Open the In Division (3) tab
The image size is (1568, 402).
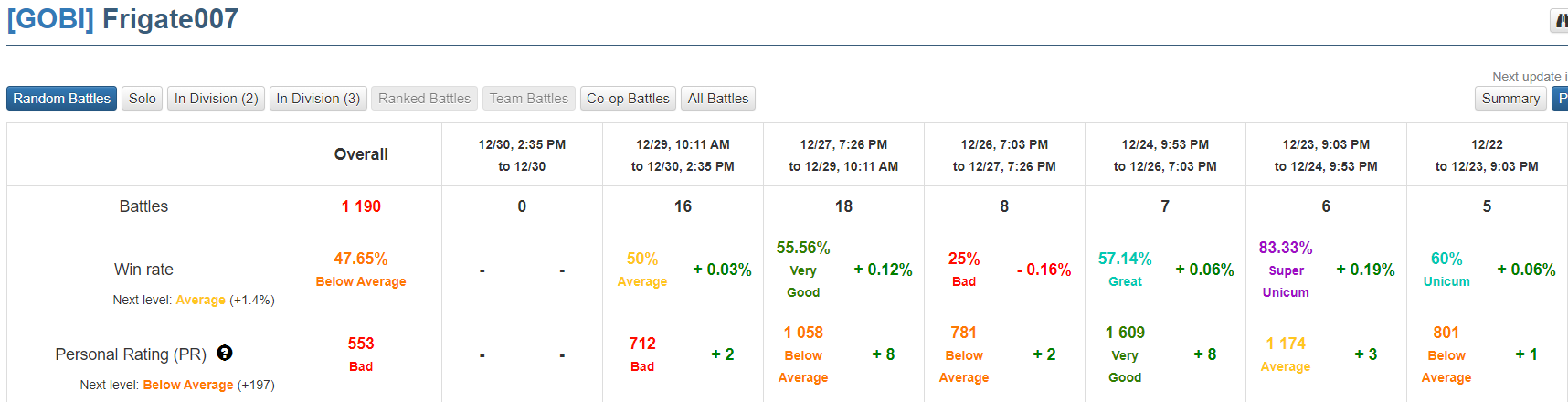318,99
